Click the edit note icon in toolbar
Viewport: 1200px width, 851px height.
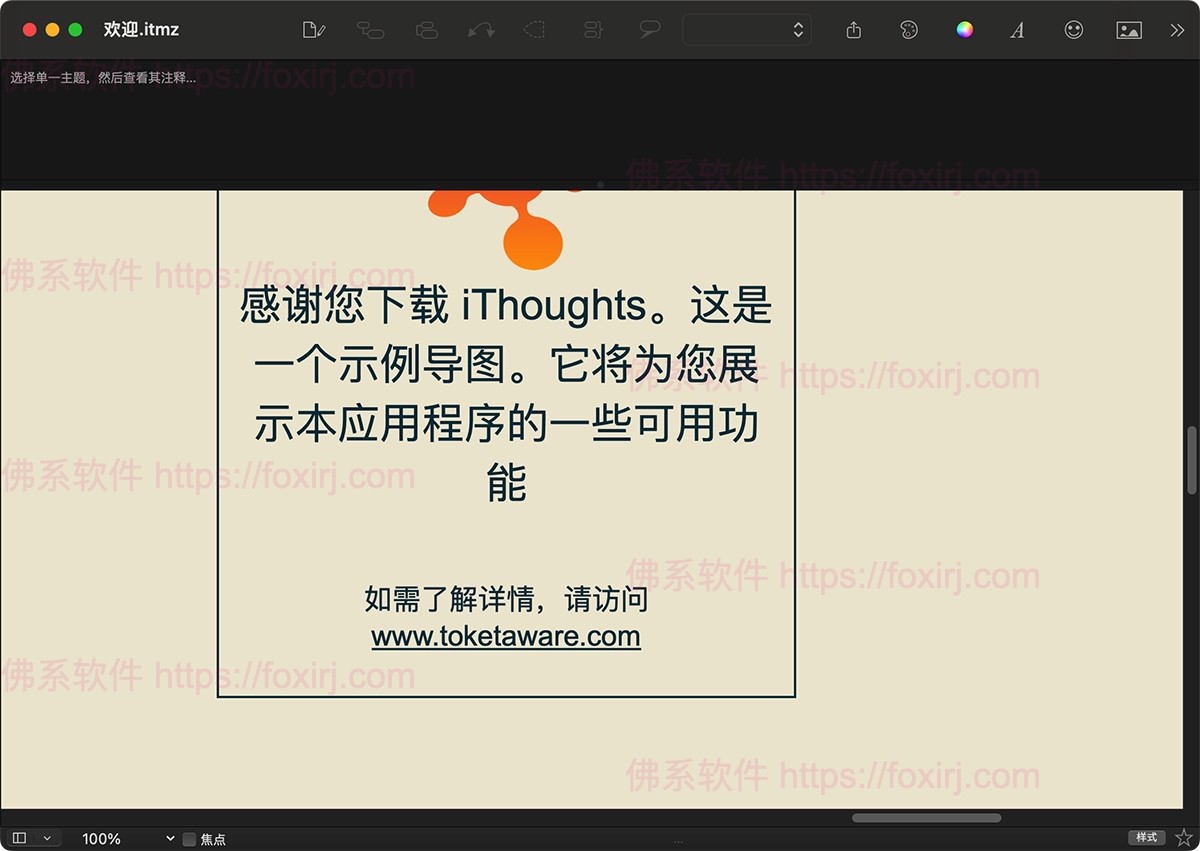pos(314,30)
